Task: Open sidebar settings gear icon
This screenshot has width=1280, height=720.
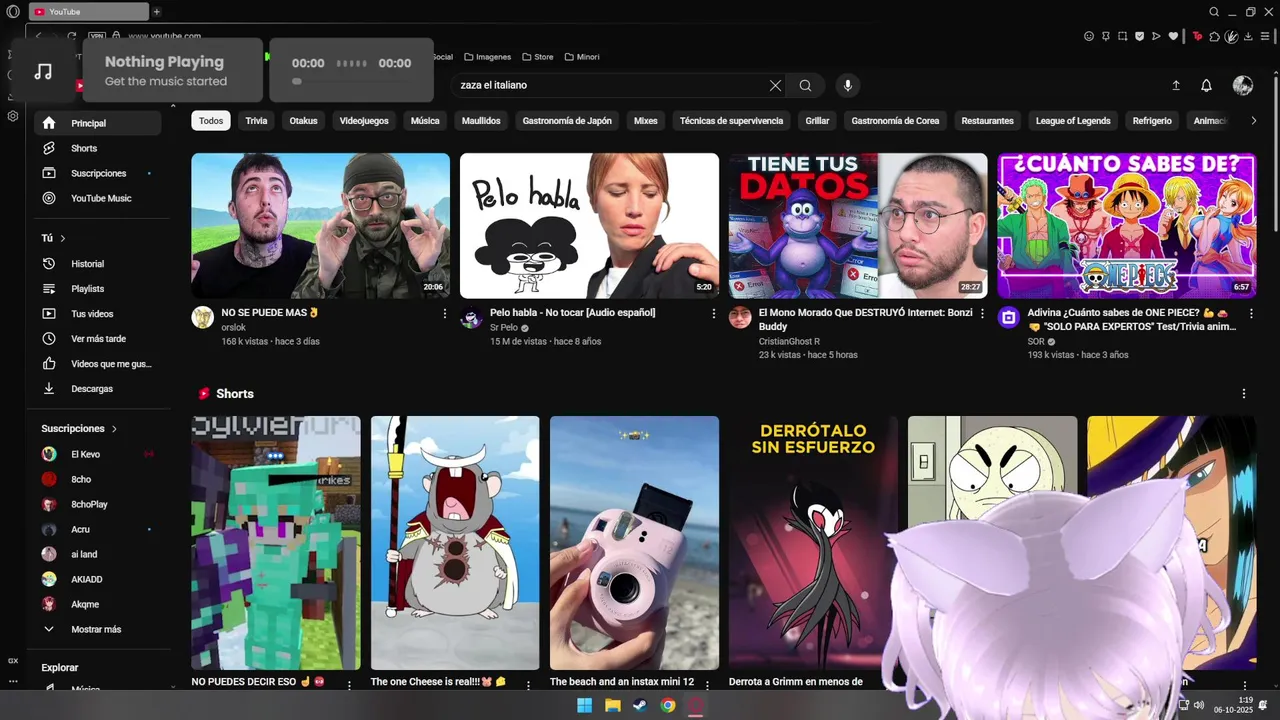Action: coord(13,116)
